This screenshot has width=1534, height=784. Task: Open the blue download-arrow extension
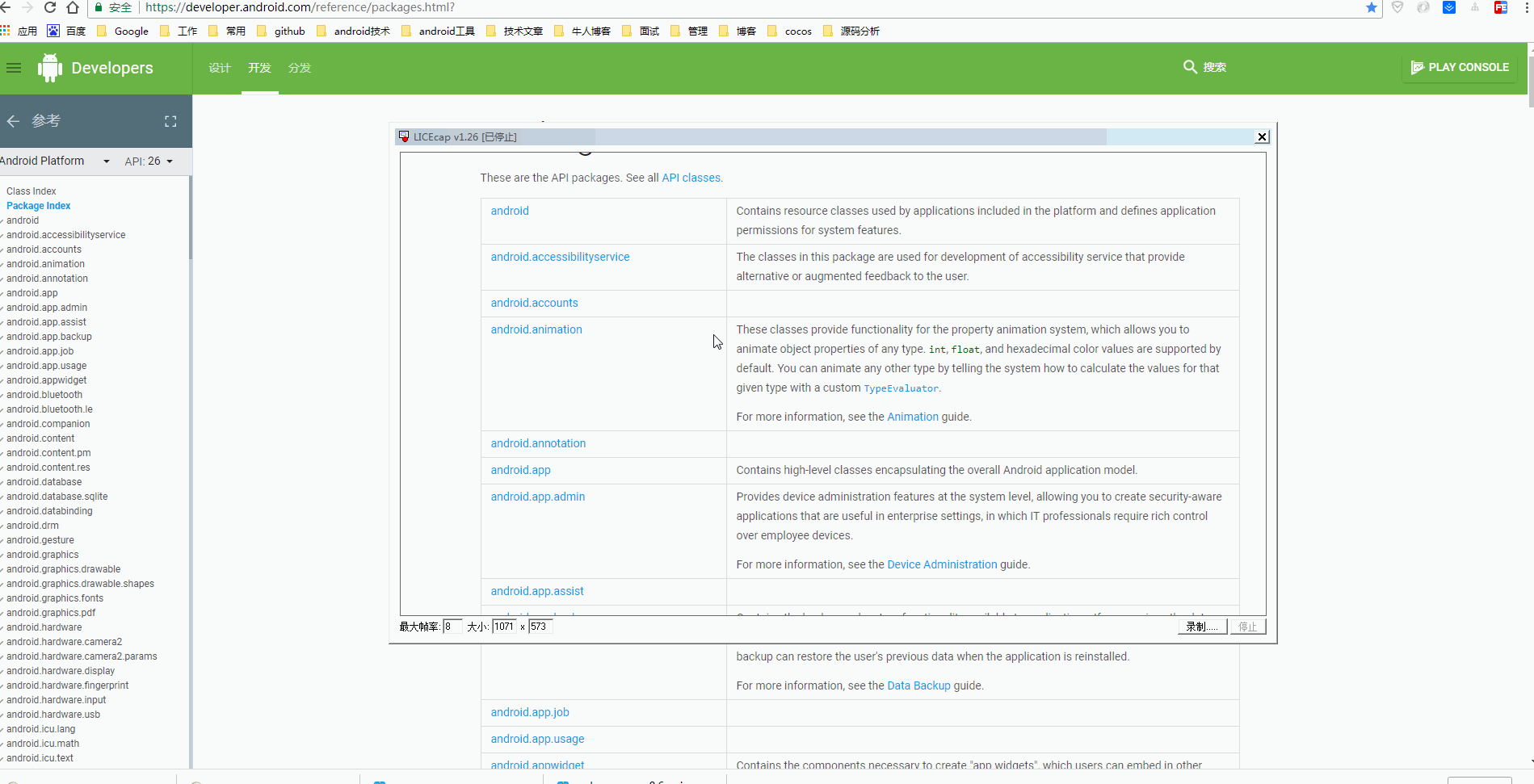[1449, 7]
